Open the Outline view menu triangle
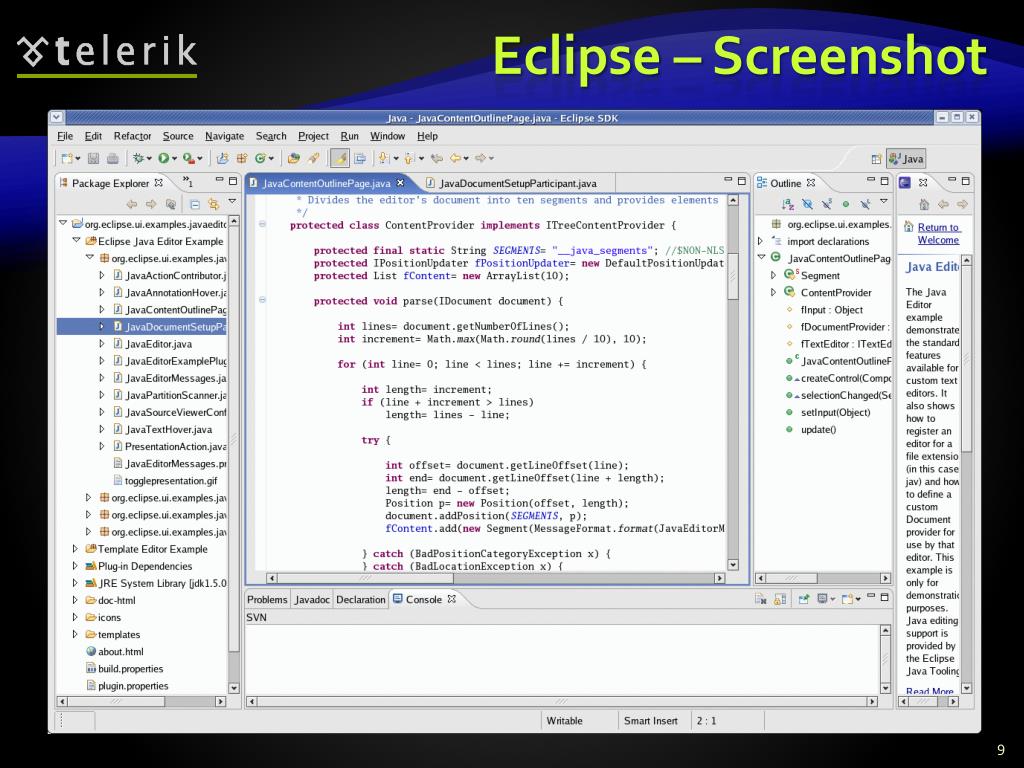Viewport: 1024px width, 768px height. 884,202
